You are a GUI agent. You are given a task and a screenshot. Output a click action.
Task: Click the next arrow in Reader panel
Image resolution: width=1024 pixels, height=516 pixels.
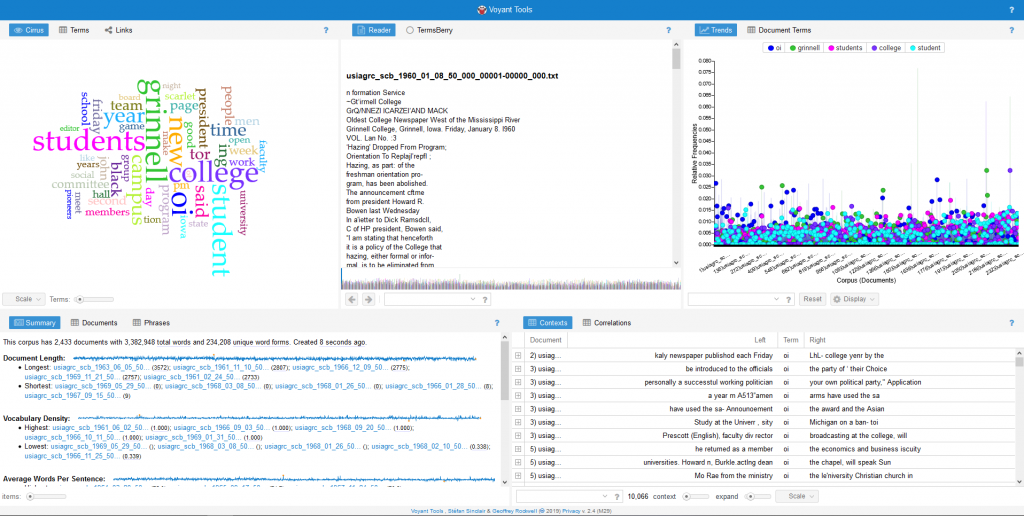tap(368, 299)
